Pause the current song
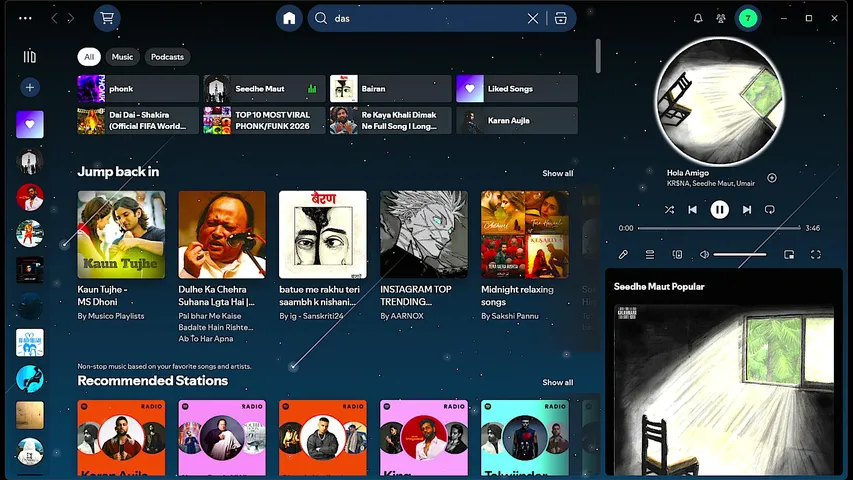 (x=719, y=210)
